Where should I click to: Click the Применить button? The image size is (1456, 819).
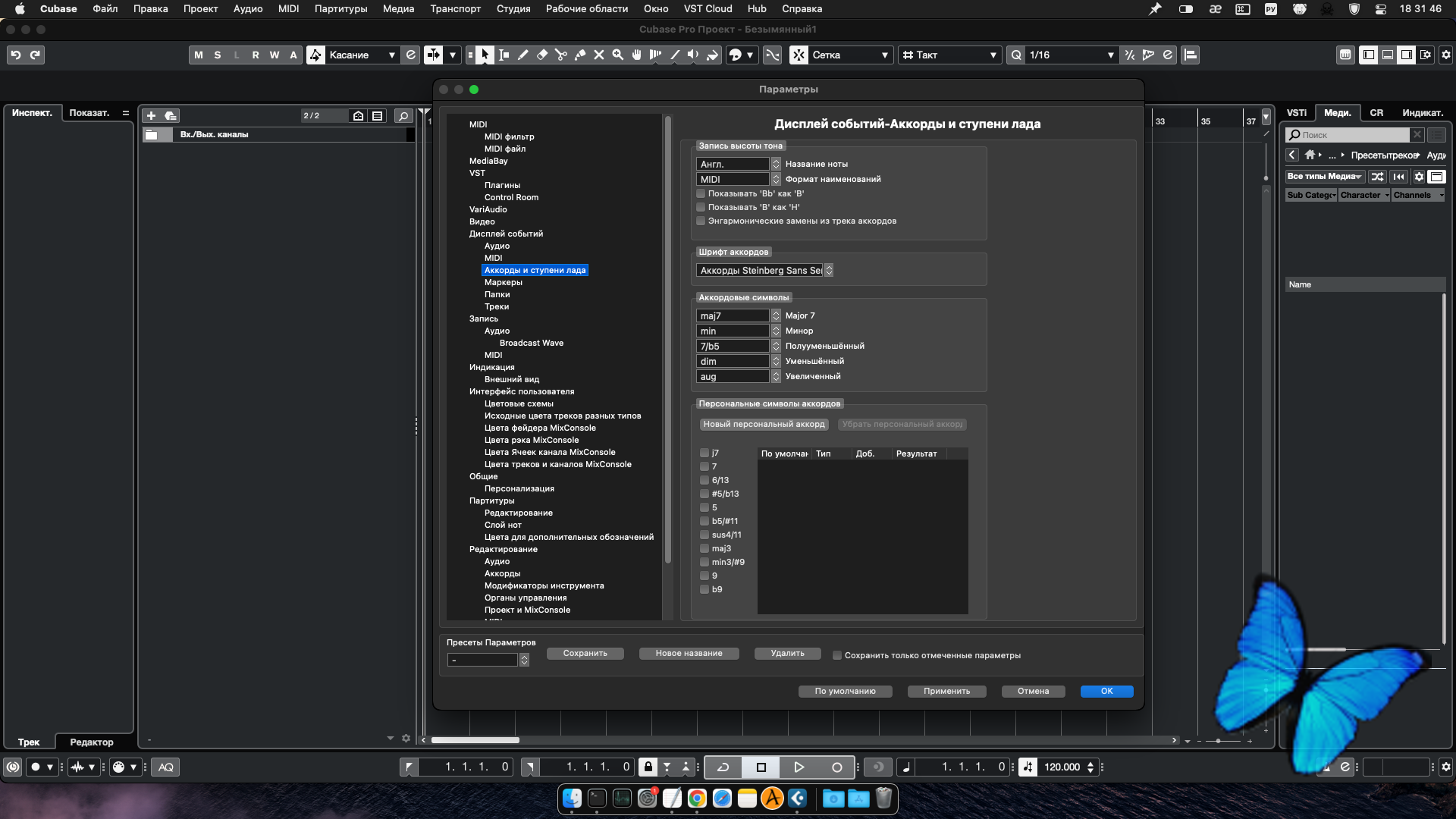[946, 691]
